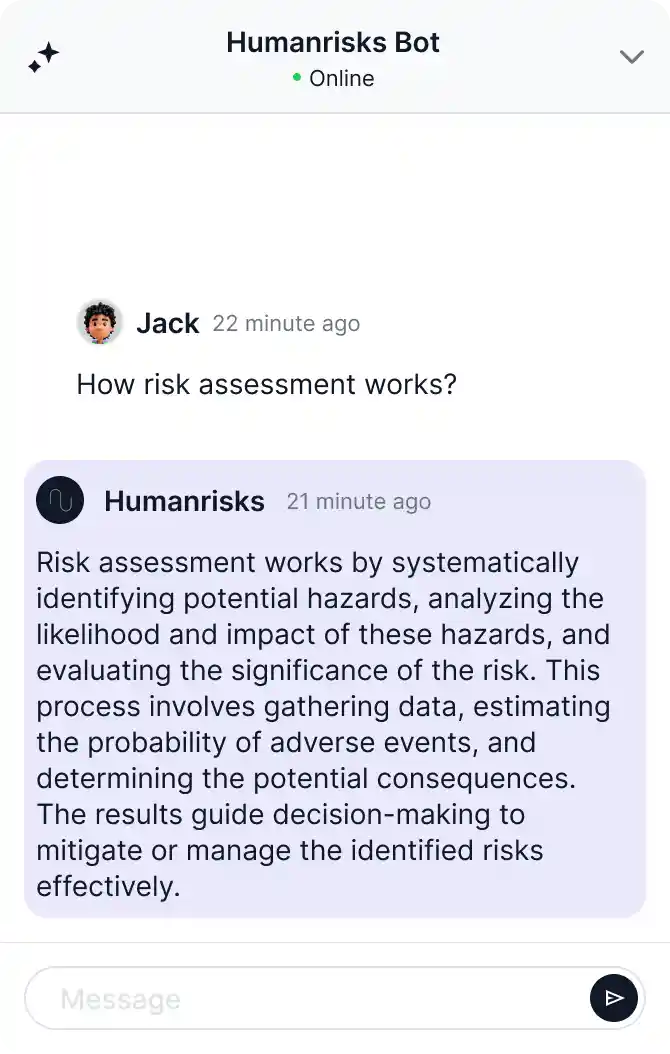
Task: Click the dark circle around the send icon
Action: (x=614, y=998)
